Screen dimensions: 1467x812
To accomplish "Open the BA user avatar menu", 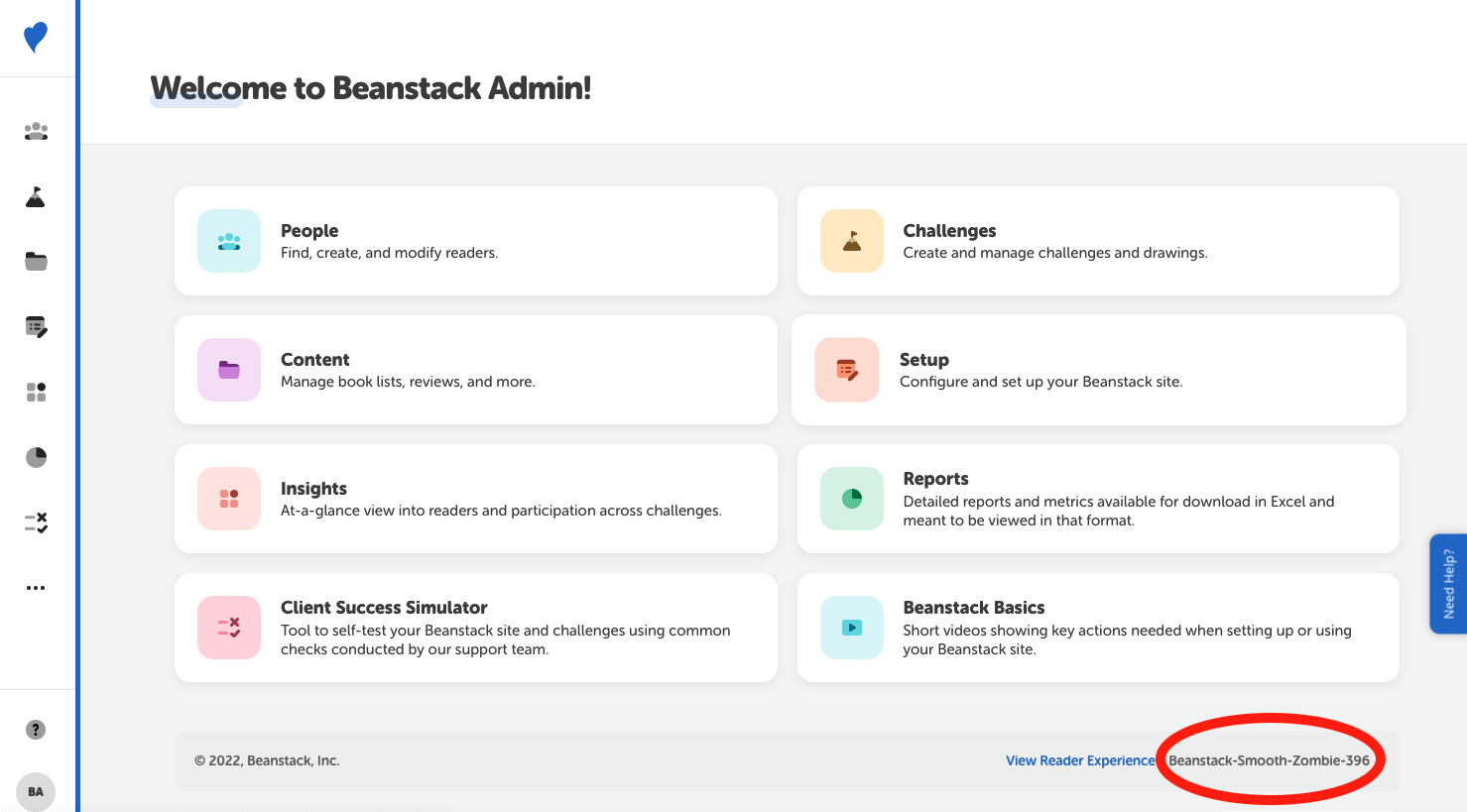I will point(36,791).
